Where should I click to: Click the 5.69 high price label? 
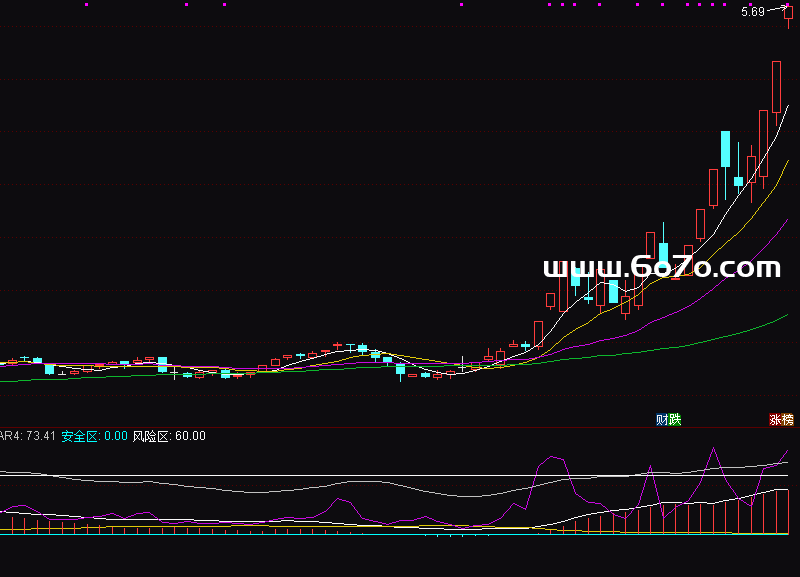click(753, 12)
